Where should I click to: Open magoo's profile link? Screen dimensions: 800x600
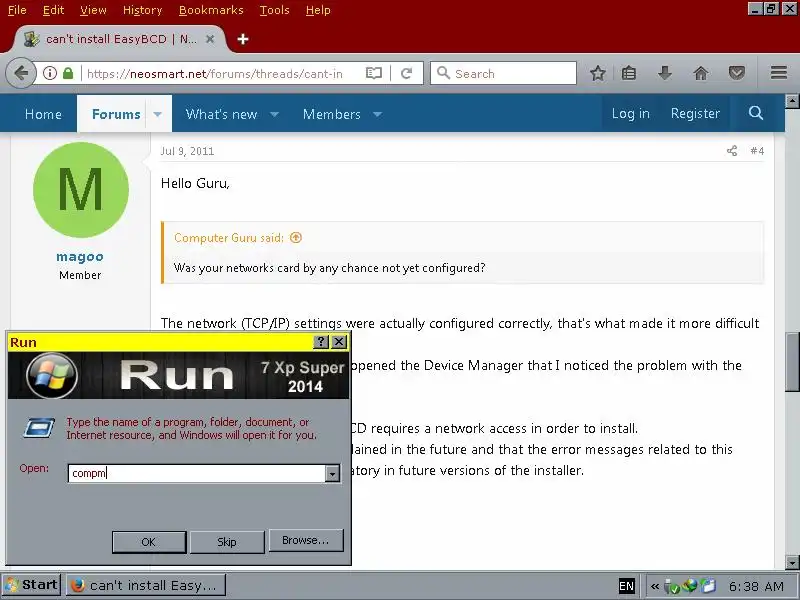(80, 257)
